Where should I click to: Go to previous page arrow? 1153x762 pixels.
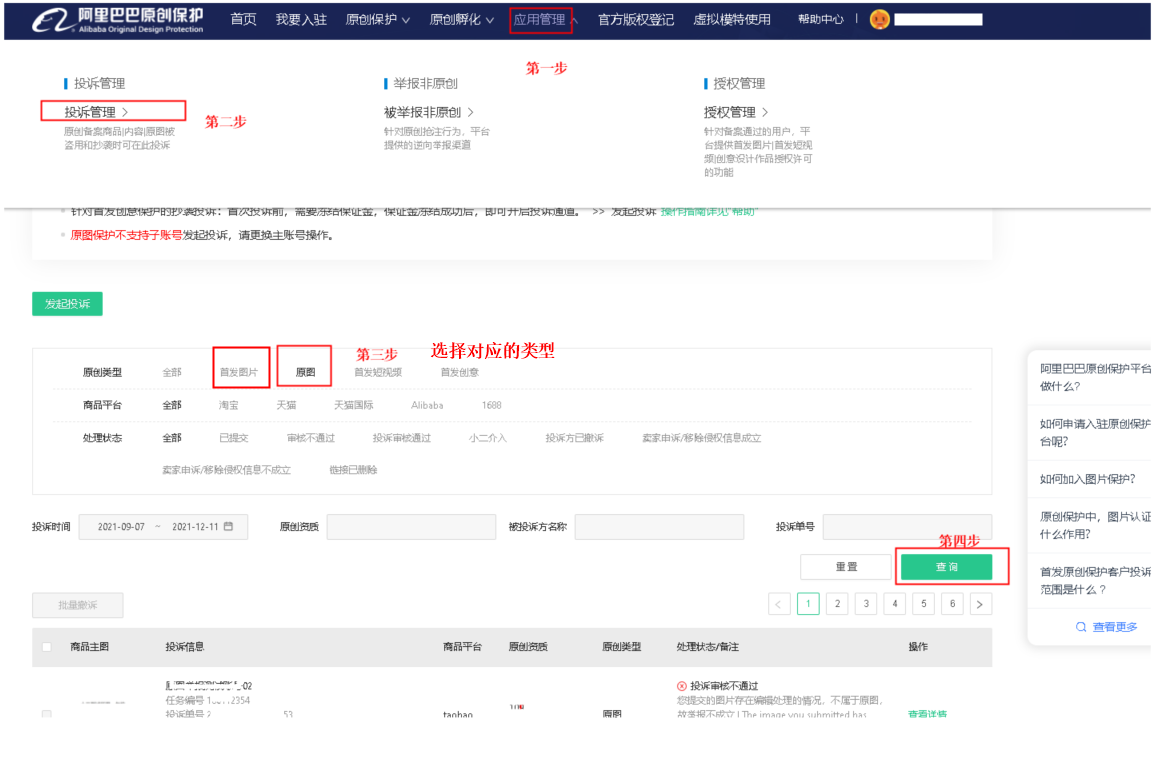coord(779,604)
